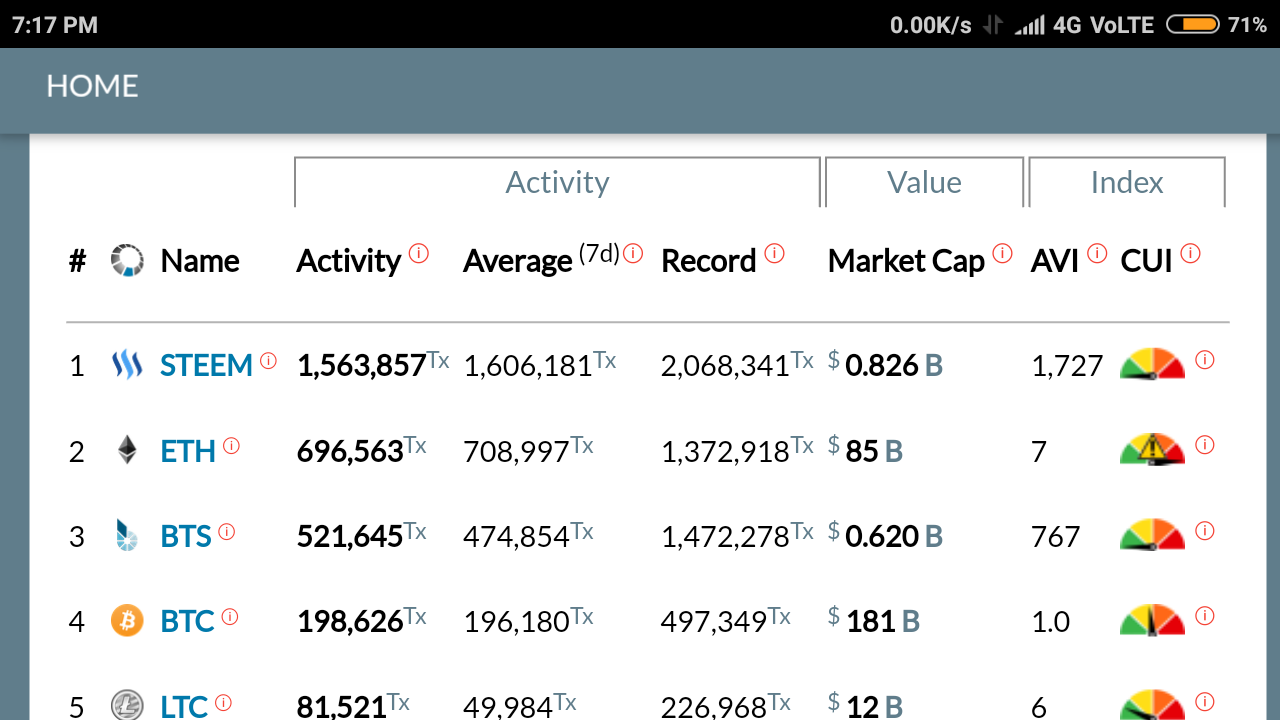Click the BTC CUI gauge icon
Screen dimensions: 1280x720
[x=1152, y=620]
